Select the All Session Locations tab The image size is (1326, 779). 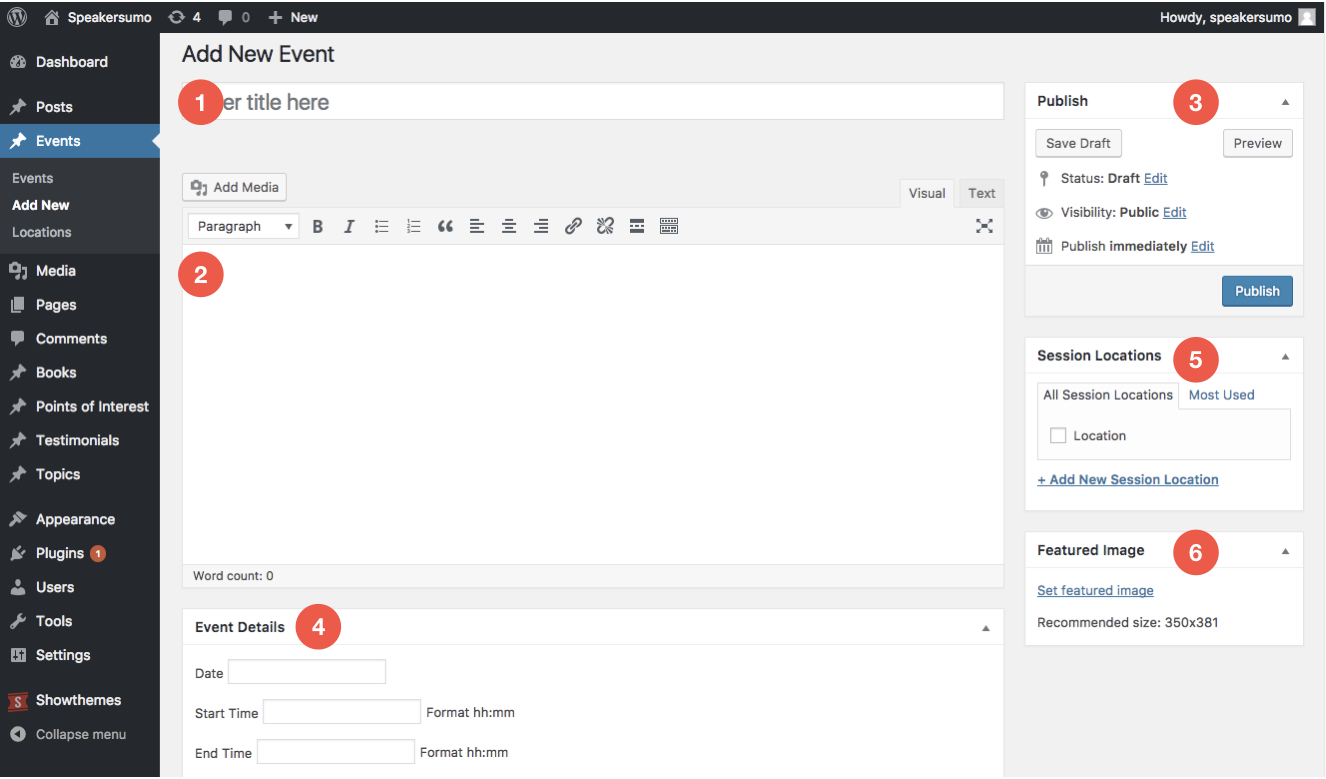(x=1108, y=395)
